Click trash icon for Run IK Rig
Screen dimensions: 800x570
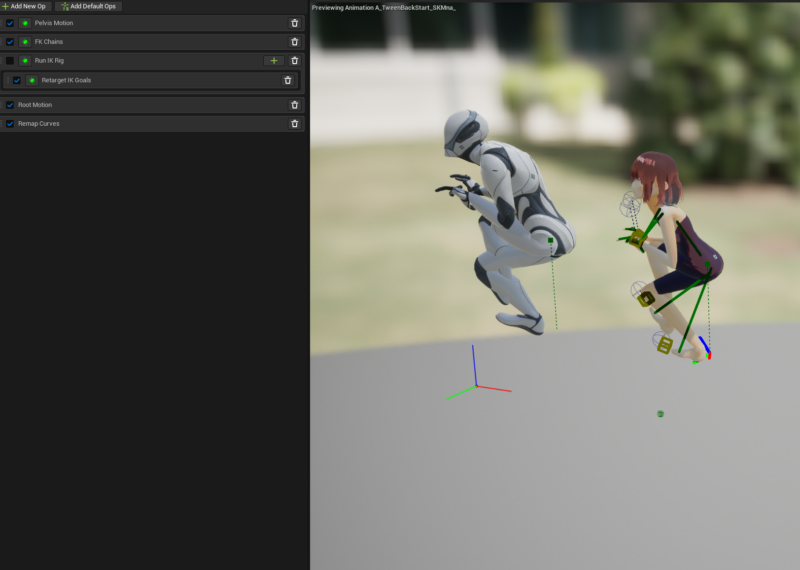(x=294, y=61)
